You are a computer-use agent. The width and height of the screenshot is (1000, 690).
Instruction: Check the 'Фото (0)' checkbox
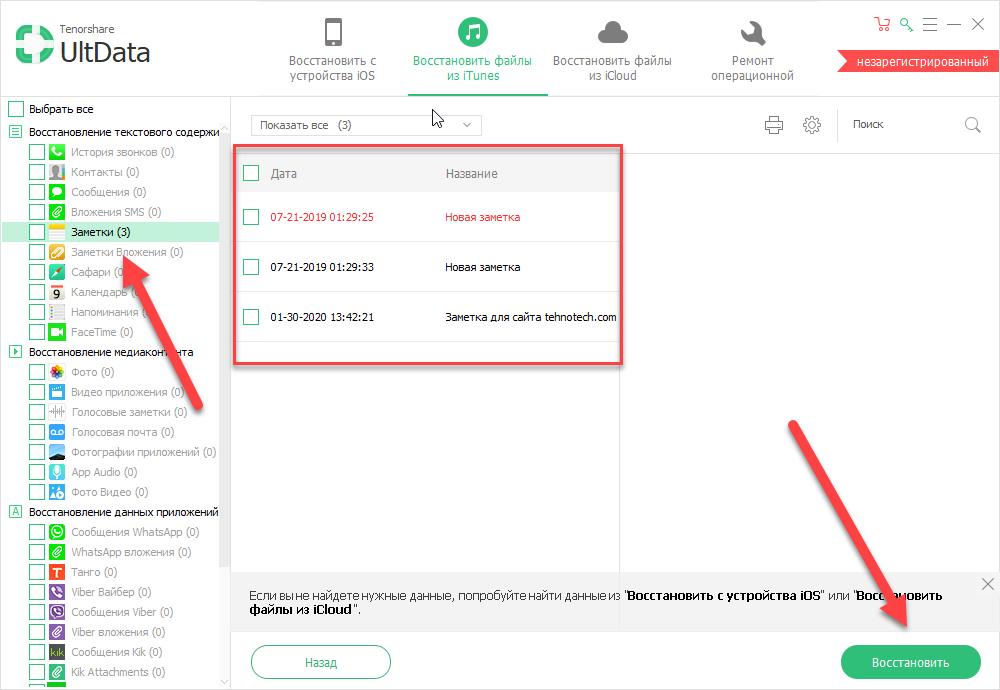click(37, 372)
